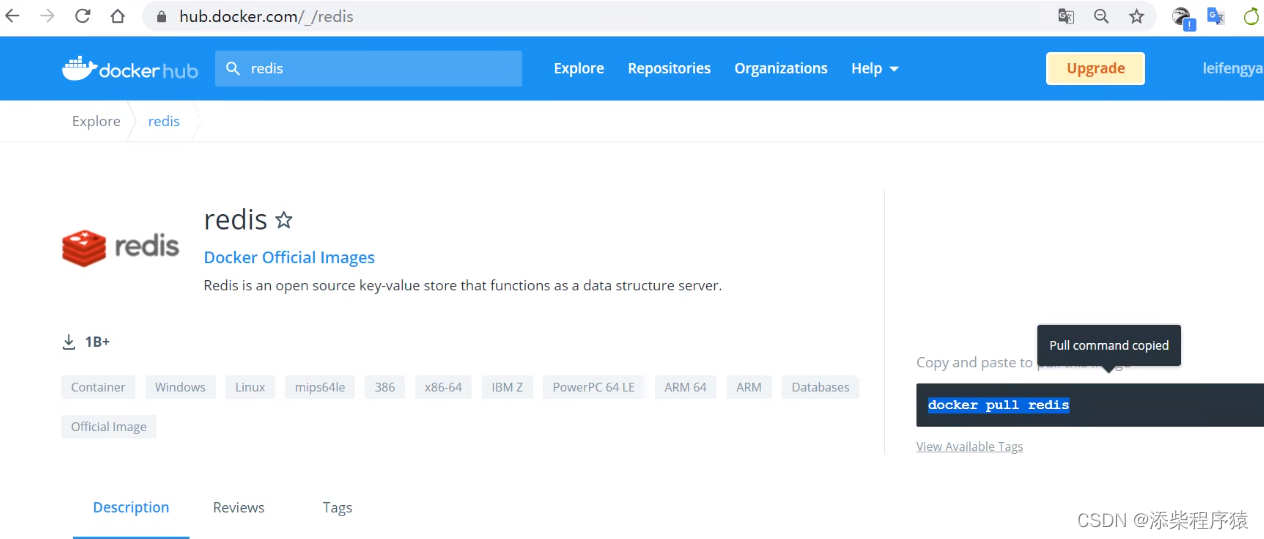
Task: Select the mips64le tag chip
Action: coord(320,387)
